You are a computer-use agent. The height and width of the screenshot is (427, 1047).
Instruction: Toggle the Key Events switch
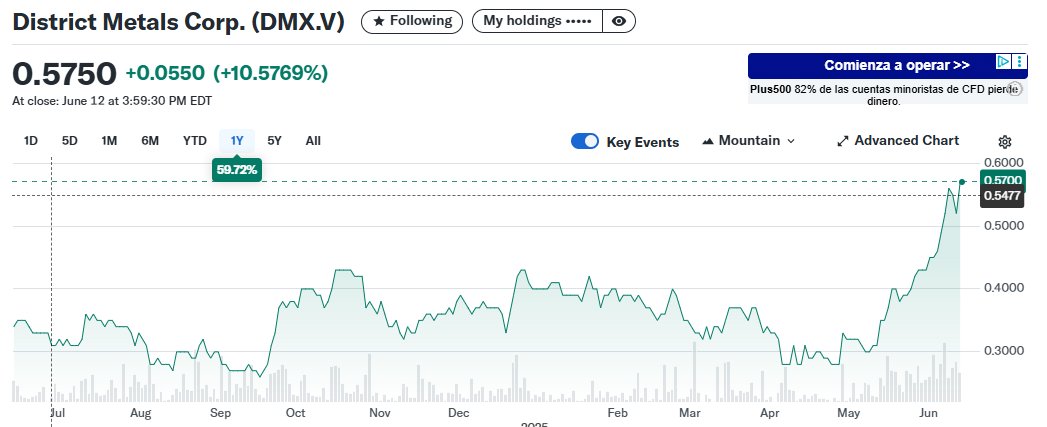pos(585,142)
